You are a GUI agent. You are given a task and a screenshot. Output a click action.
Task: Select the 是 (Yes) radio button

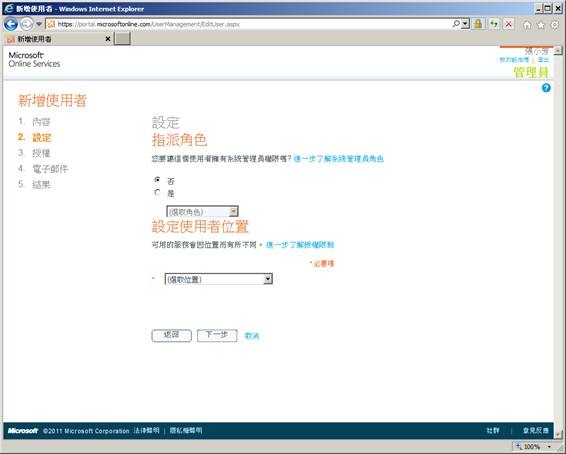point(157,192)
